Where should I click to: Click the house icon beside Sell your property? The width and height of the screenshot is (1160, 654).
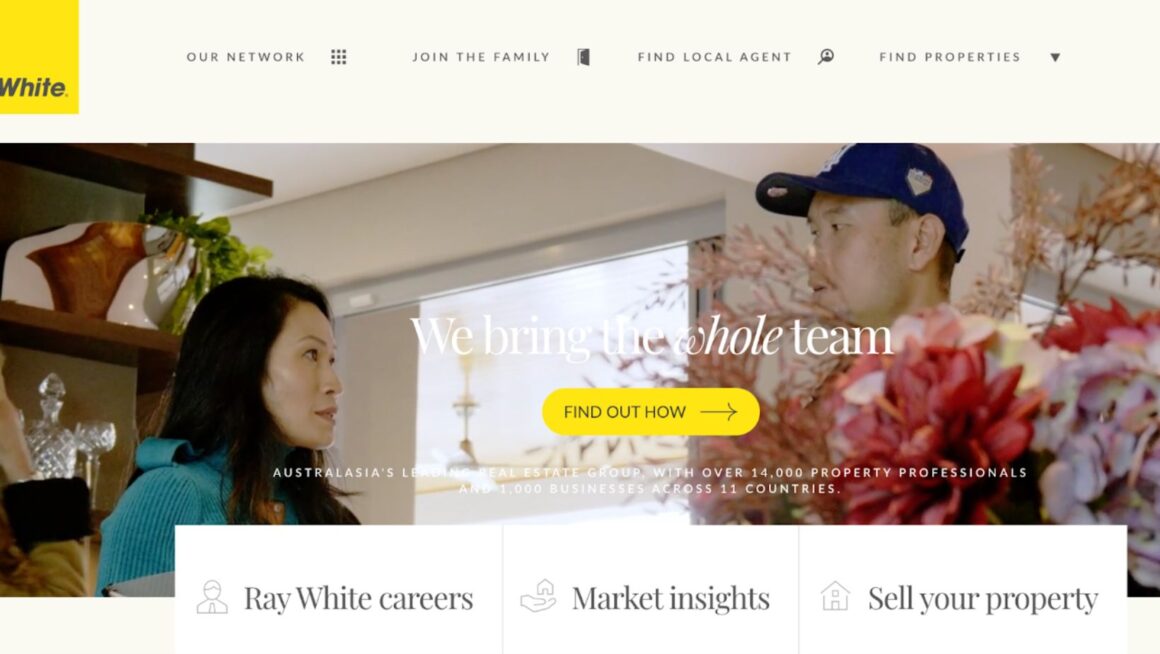pyautogui.click(x=835, y=596)
